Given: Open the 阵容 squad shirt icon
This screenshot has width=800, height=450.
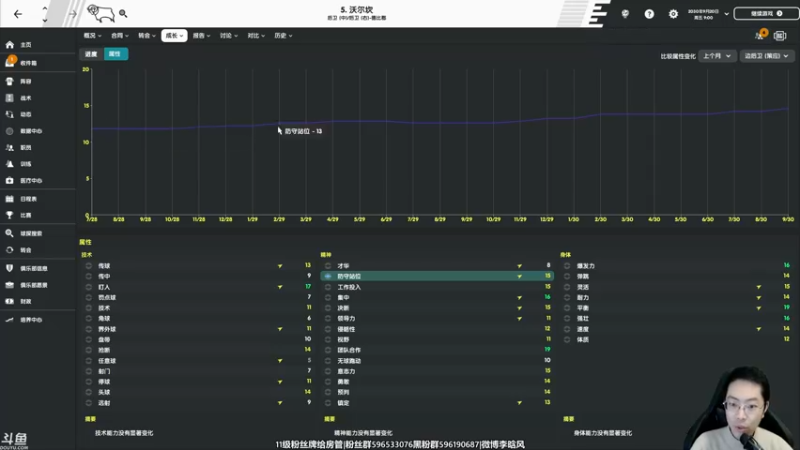Looking at the screenshot, I should pyautogui.click(x=10, y=82).
